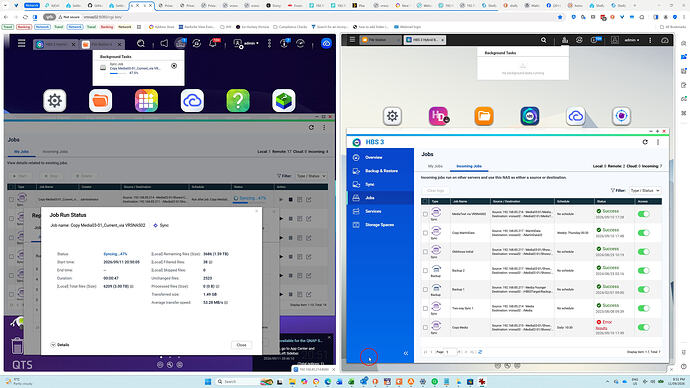Tick checkbox for the first Success job row
The width and height of the screenshot is (690, 388).
(x=425, y=214)
